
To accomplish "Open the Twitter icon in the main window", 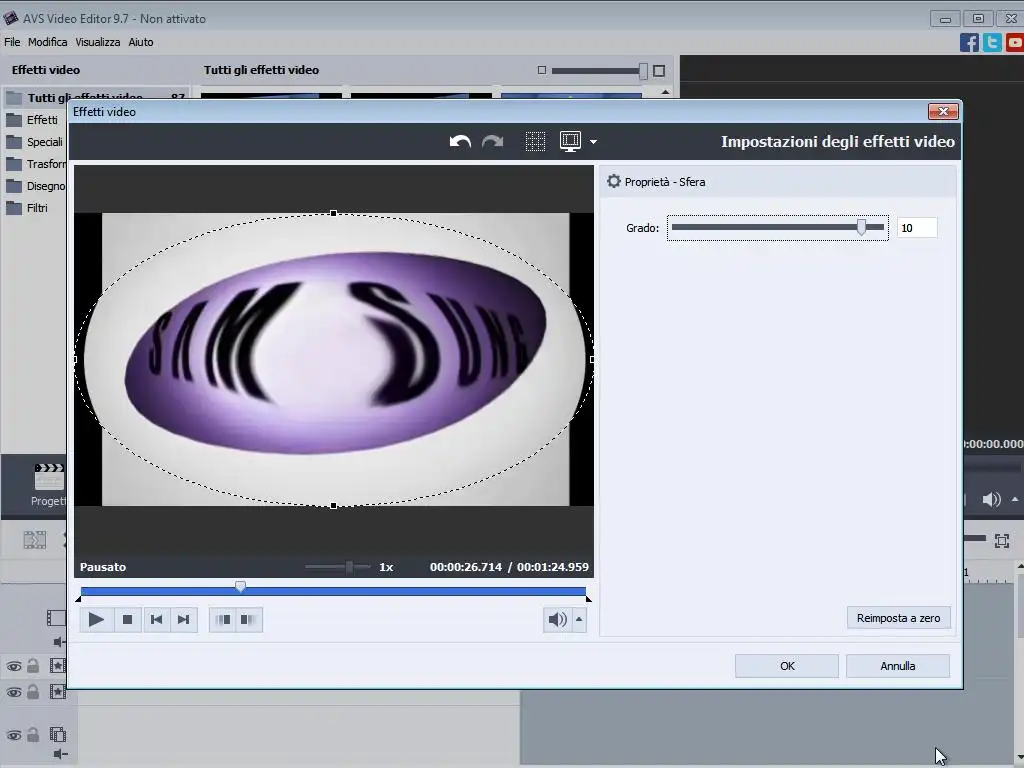I will click(x=993, y=42).
